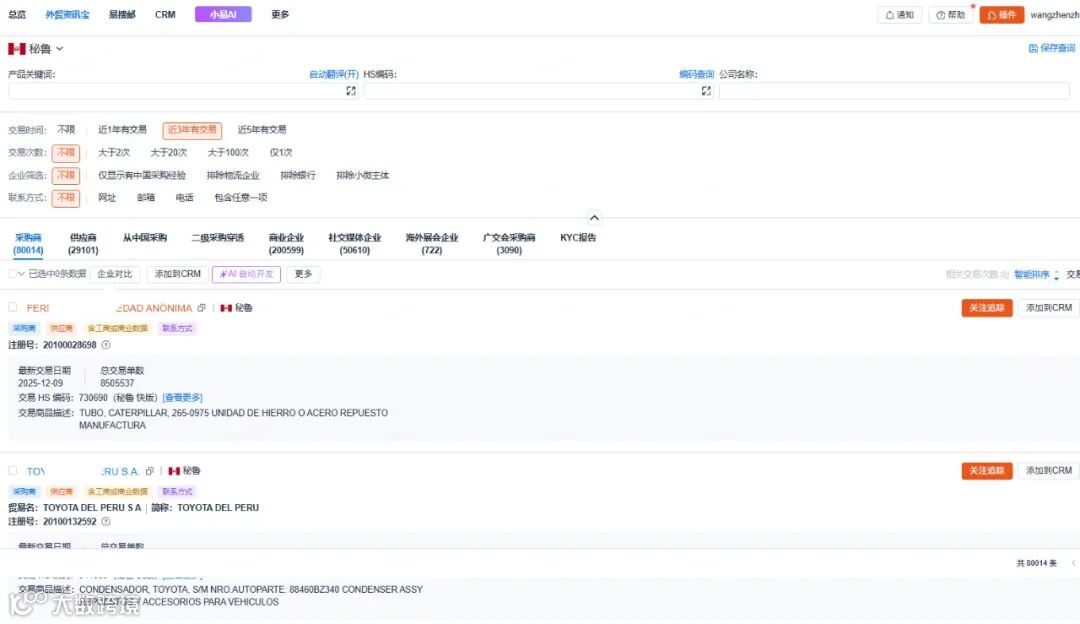Click the 保存查询 save query link
This screenshot has width=1080, height=624.
point(1052,48)
